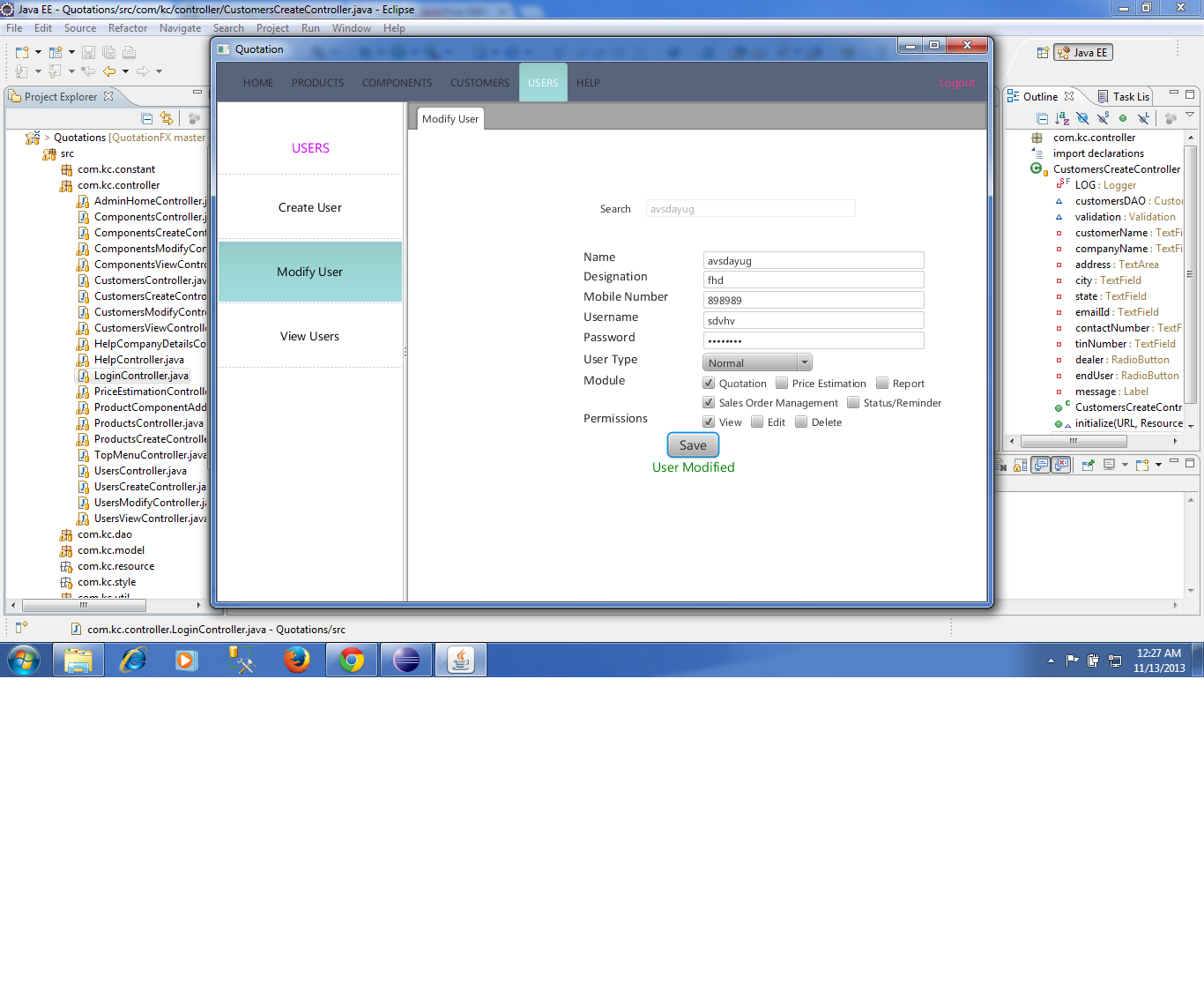The image size is (1204, 1000).
Task: Select CUSTOMERS in Quotation navigation bar
Action: [x=479, y=83]
